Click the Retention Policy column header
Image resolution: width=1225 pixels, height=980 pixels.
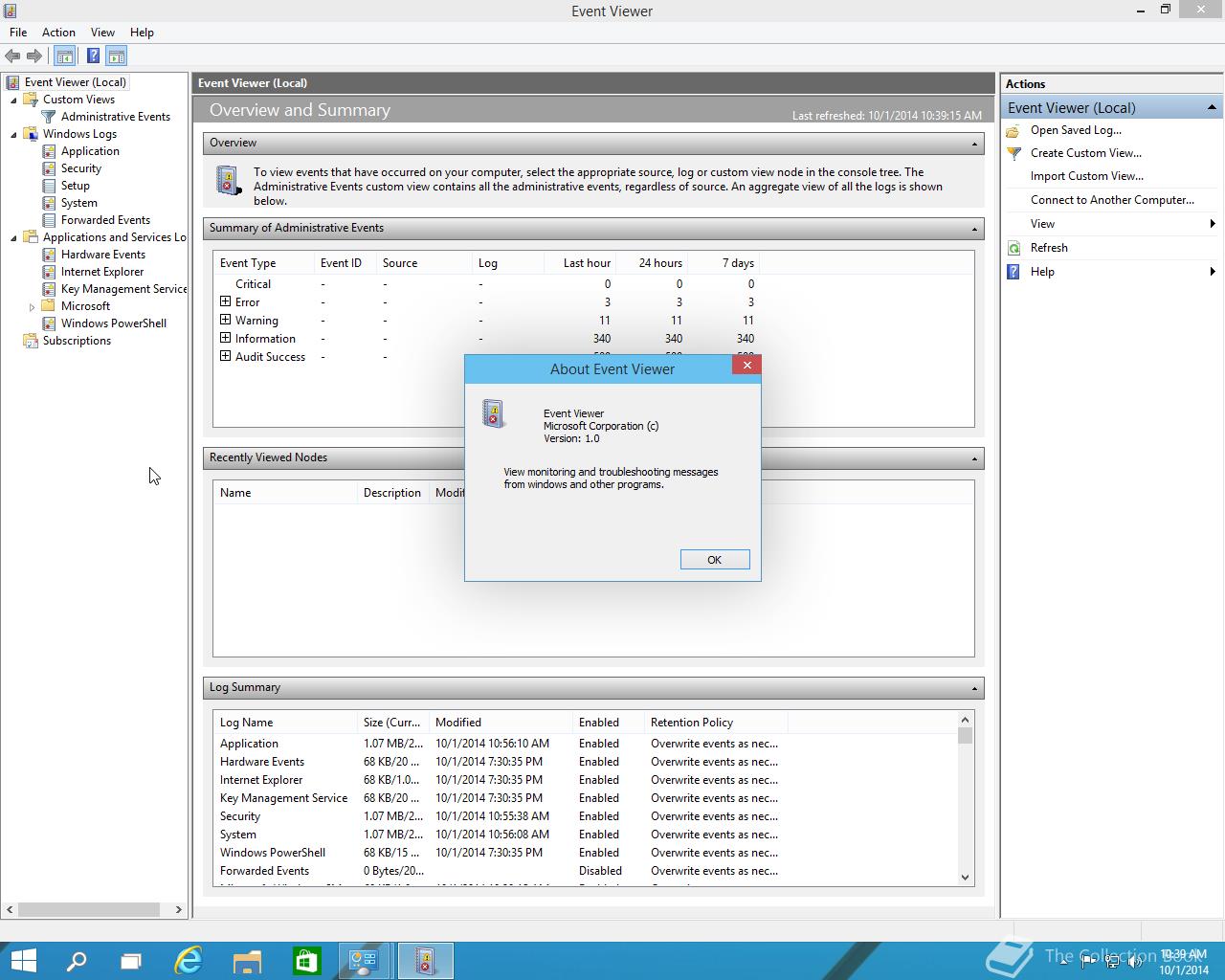[x=716, y=723]
